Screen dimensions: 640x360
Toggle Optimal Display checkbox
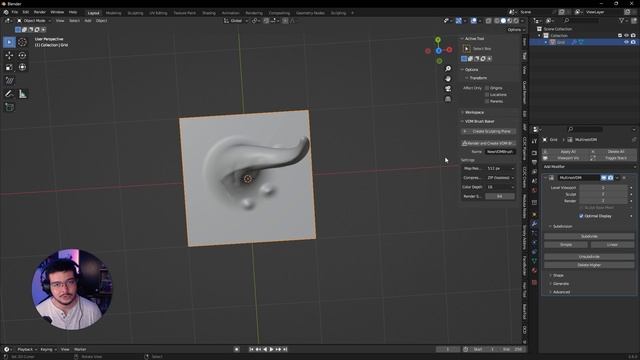click(581, 216)
